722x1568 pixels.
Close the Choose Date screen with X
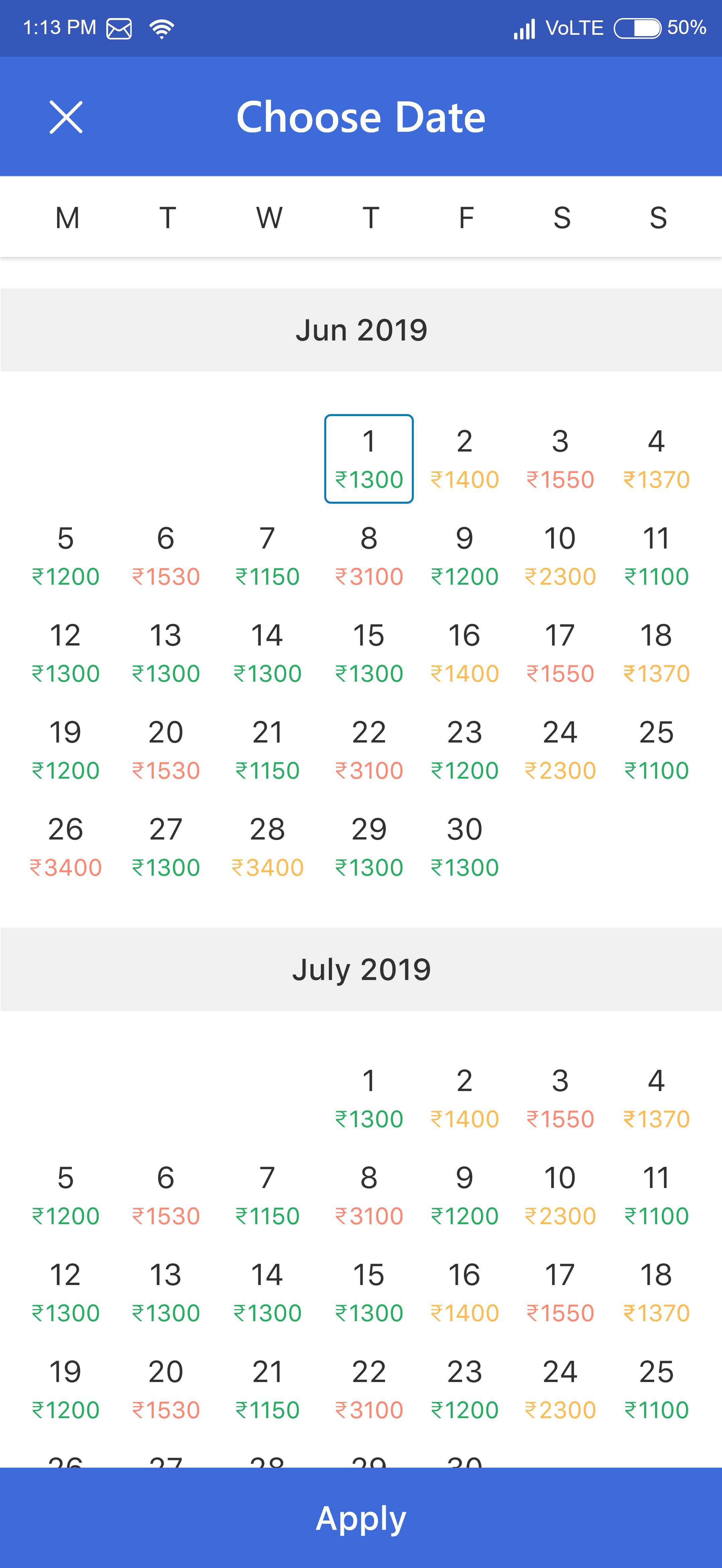tap(66, 117)
